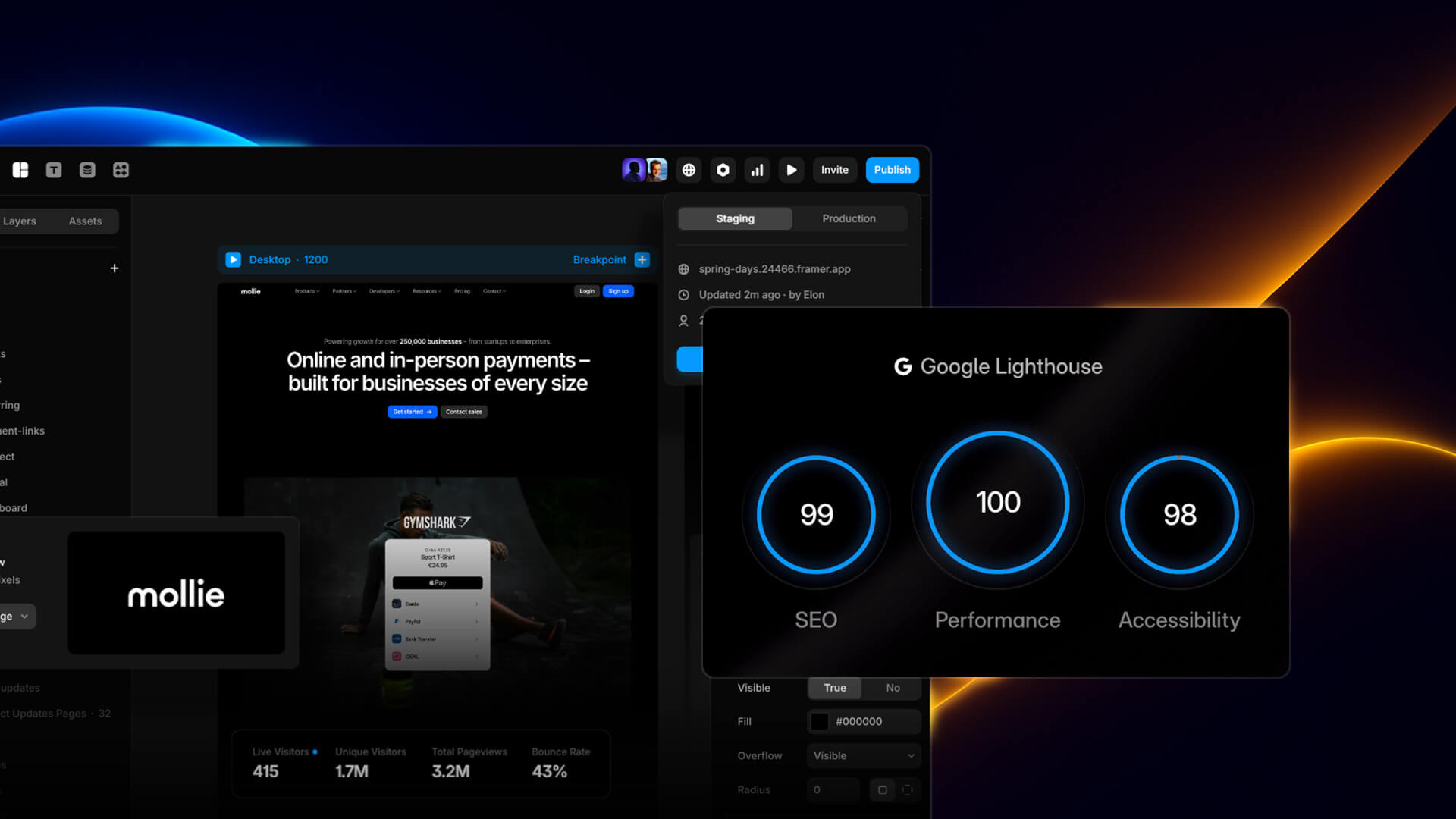Click the per-corner radius icon
This screenshot has width=1456, height=819.
click(907, 789)
